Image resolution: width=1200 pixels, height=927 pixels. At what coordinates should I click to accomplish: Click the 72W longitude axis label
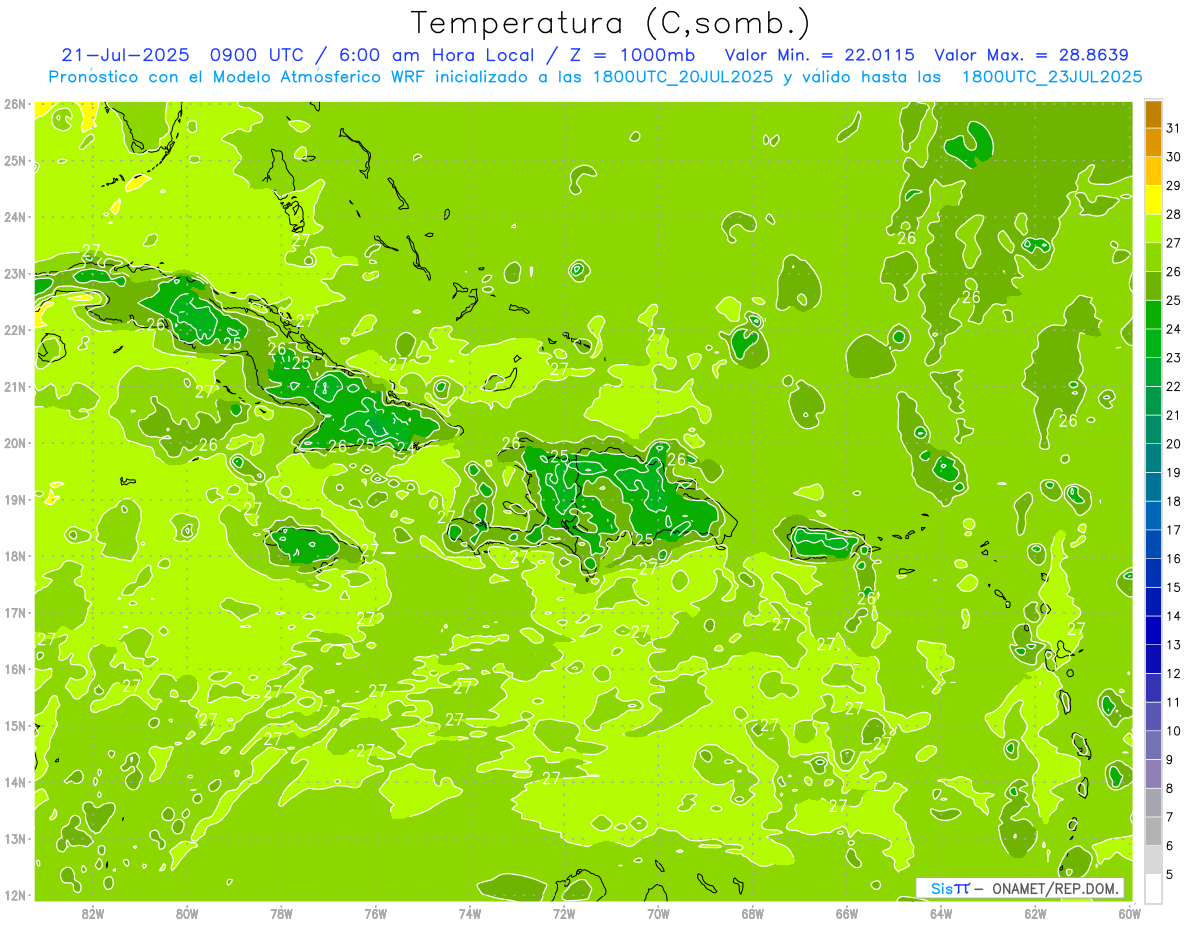pyautogui.click(x=564, y=913)
